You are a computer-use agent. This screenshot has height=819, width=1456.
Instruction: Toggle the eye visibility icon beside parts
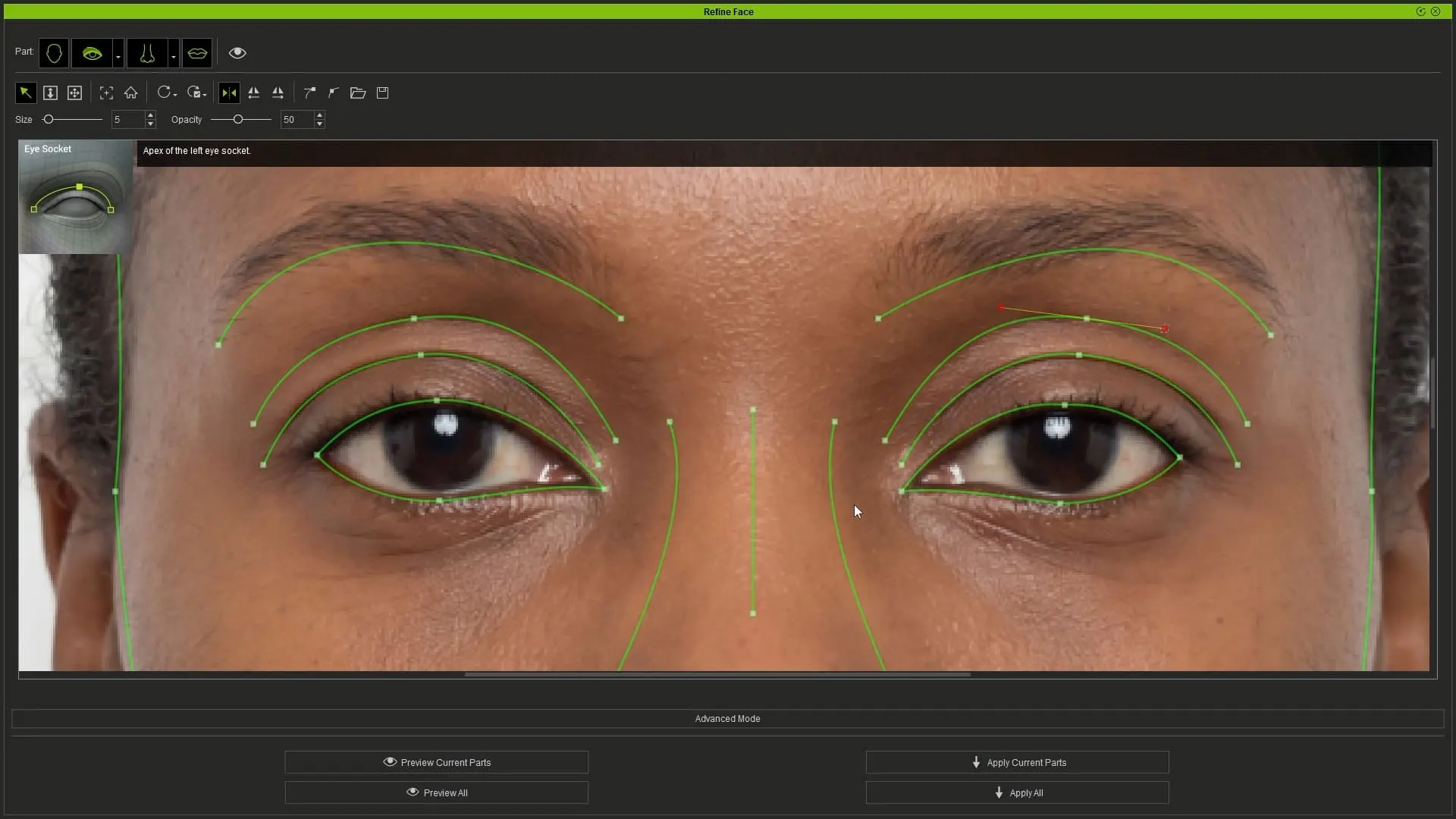click(x=237, y=53)
